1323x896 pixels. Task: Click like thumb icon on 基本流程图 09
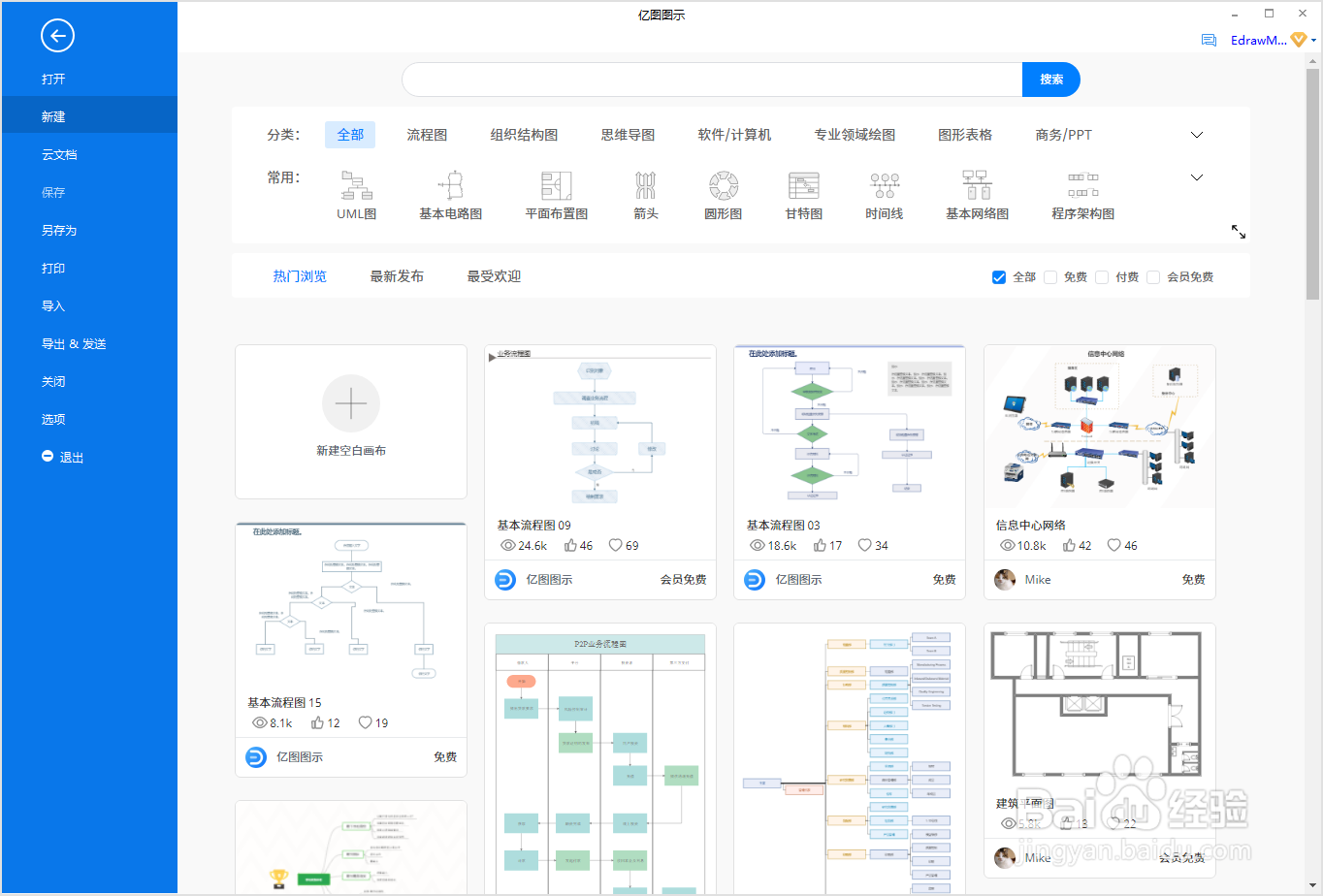tap(571, 546)
